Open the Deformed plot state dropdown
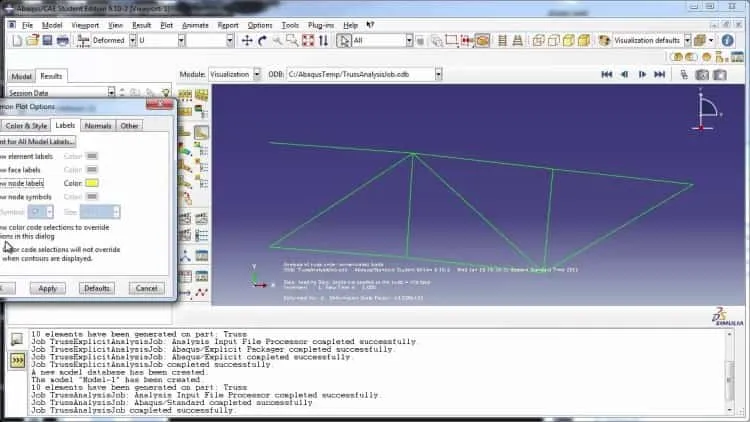This screenshot has height=422, width=750. 132,41
